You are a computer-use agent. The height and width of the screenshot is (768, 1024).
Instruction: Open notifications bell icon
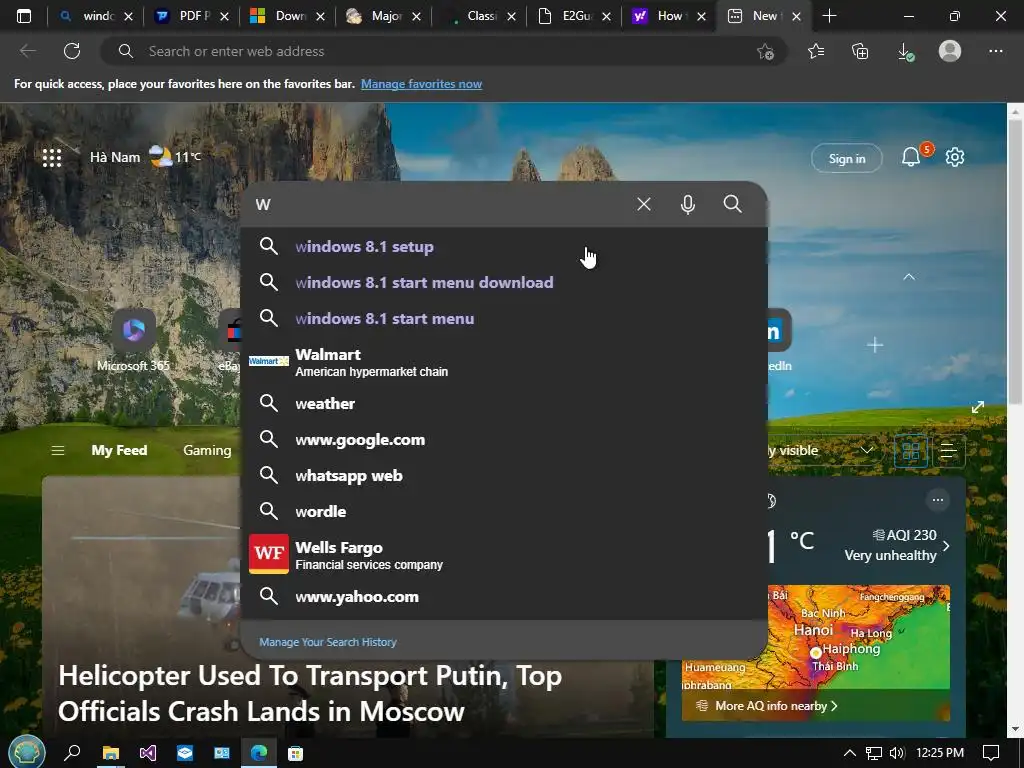click(x=910, y=157)
